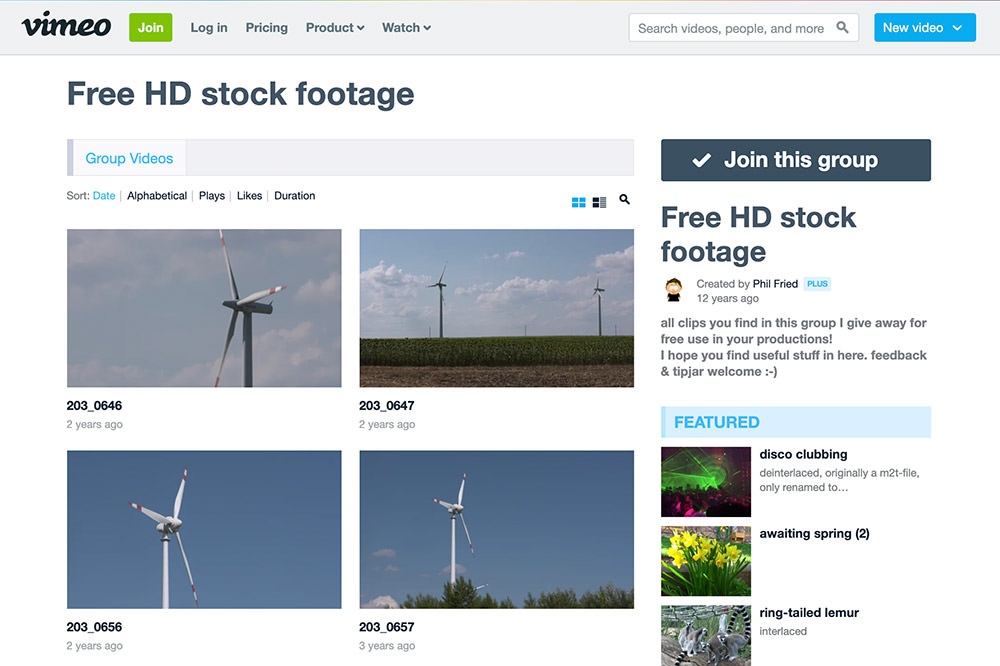
Task: Open the 203_0647 wind turbine thumbnail
Action: (x=496, y=308)
